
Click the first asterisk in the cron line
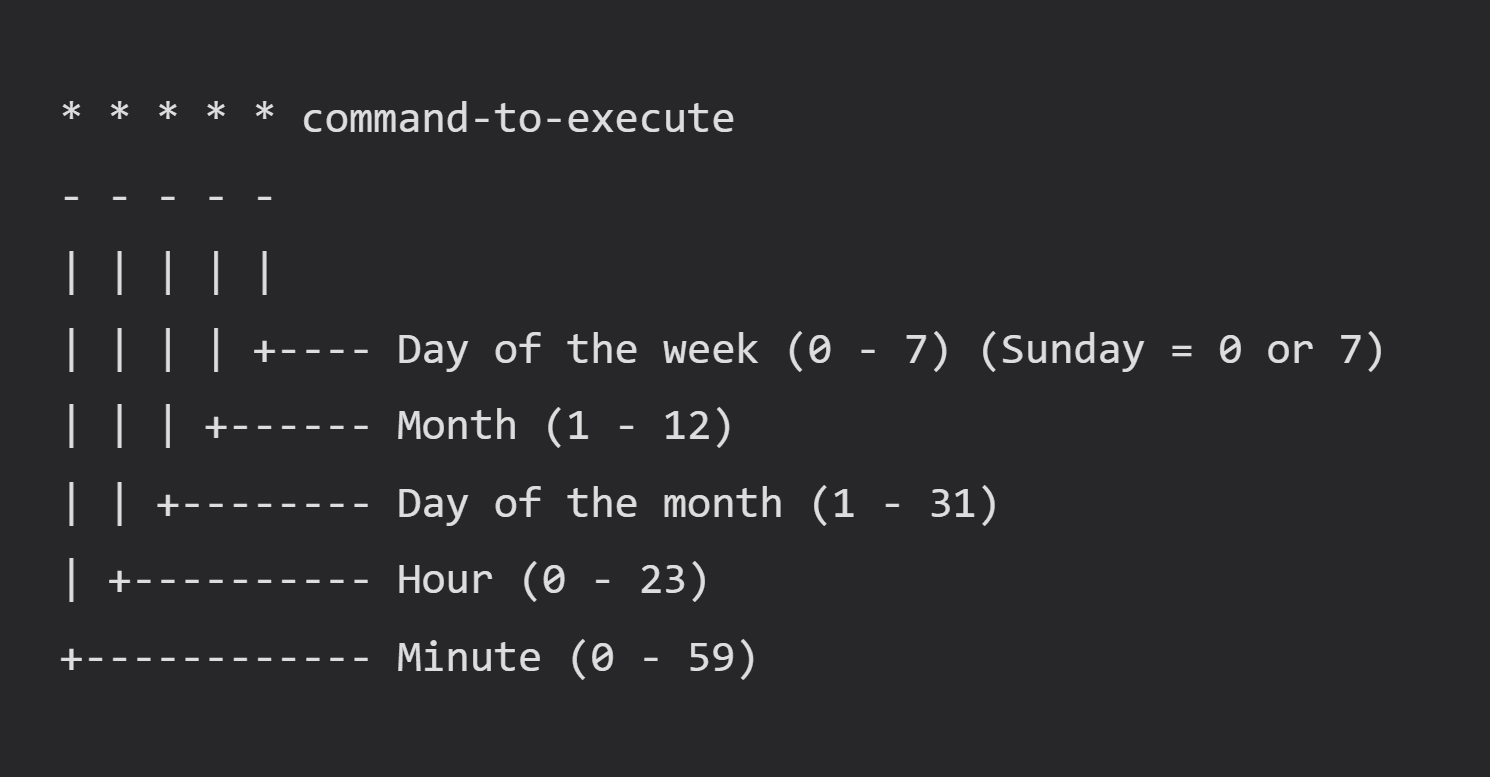click(x=71, y=113)
